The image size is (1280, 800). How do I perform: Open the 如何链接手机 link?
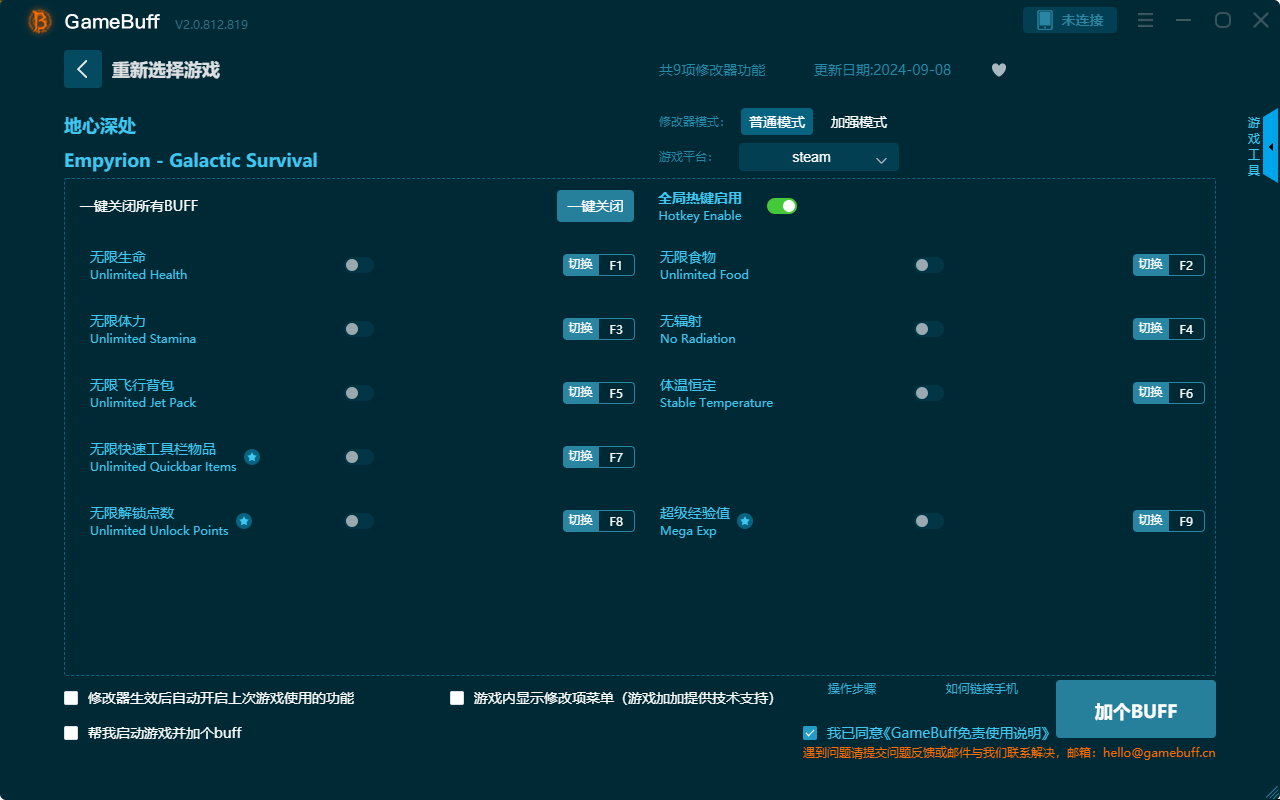point(981,689)
